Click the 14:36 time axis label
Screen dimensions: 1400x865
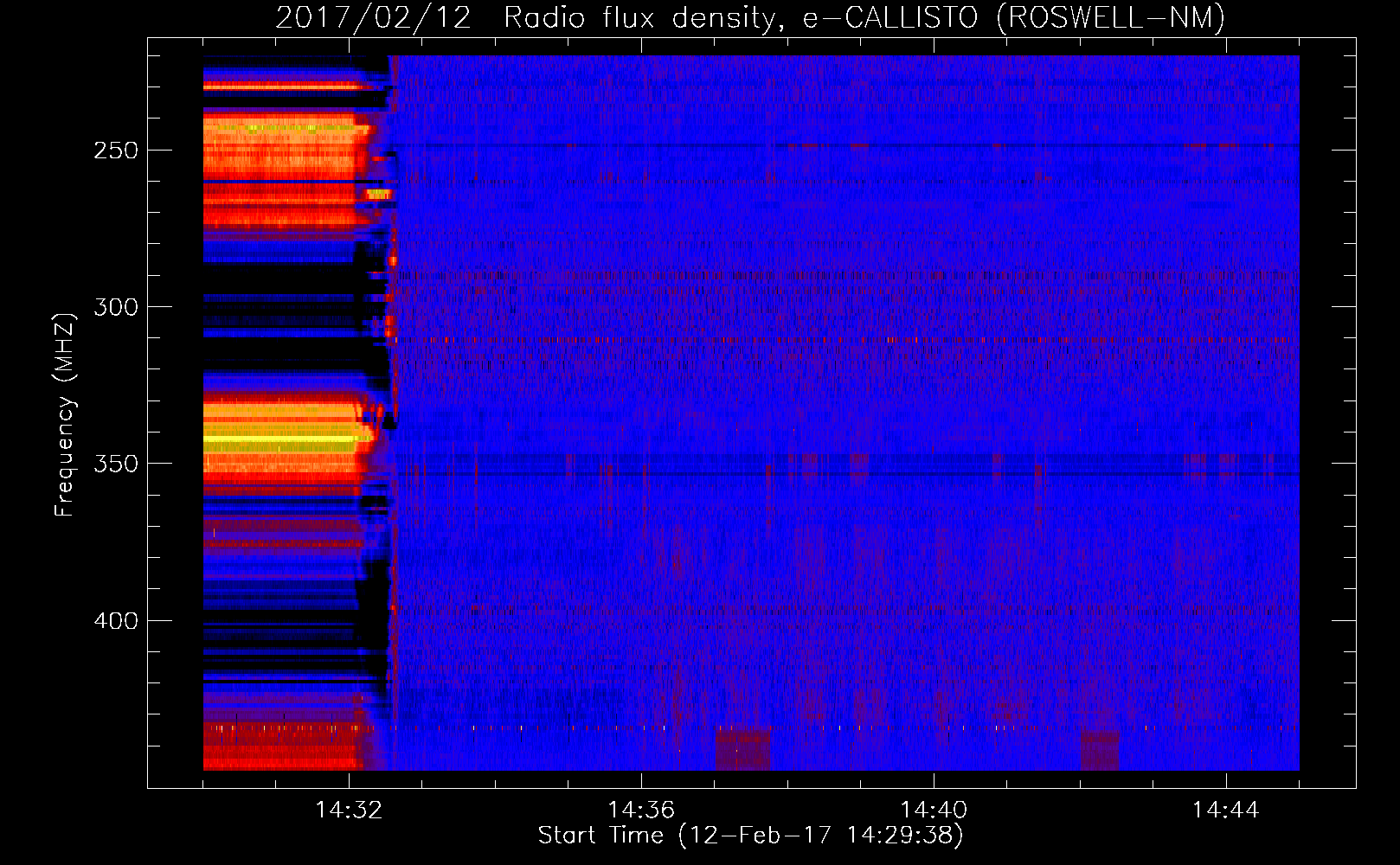coord(641,811)
